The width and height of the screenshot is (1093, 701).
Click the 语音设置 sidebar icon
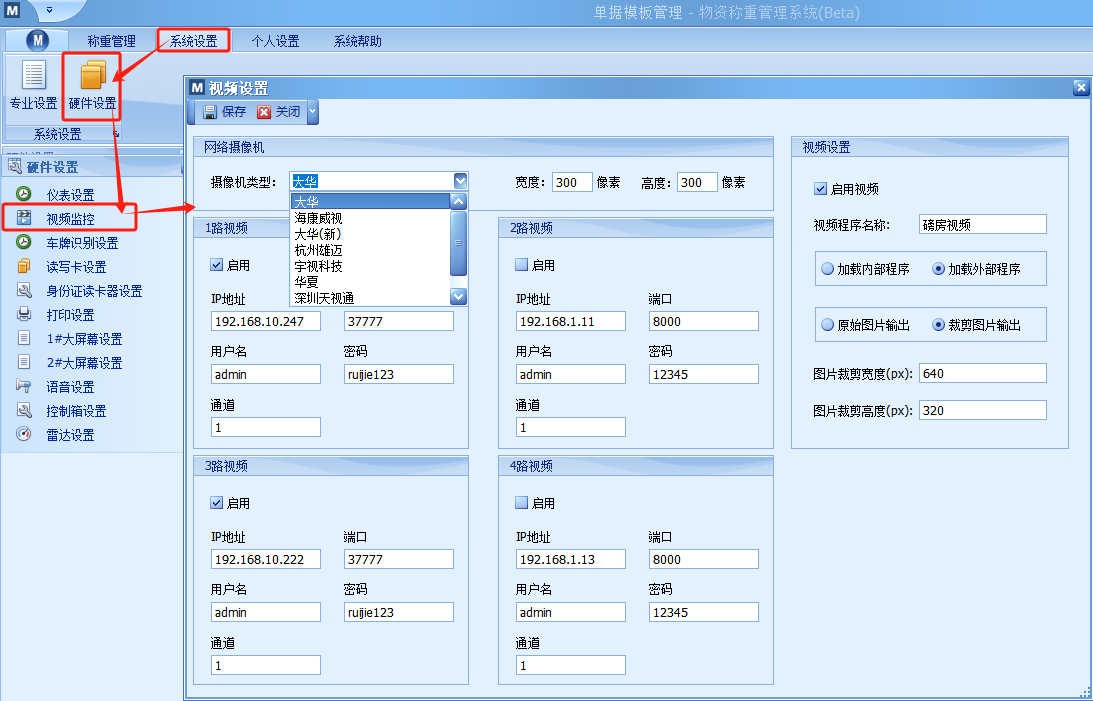pyautogui.click(x=24, y=386)
